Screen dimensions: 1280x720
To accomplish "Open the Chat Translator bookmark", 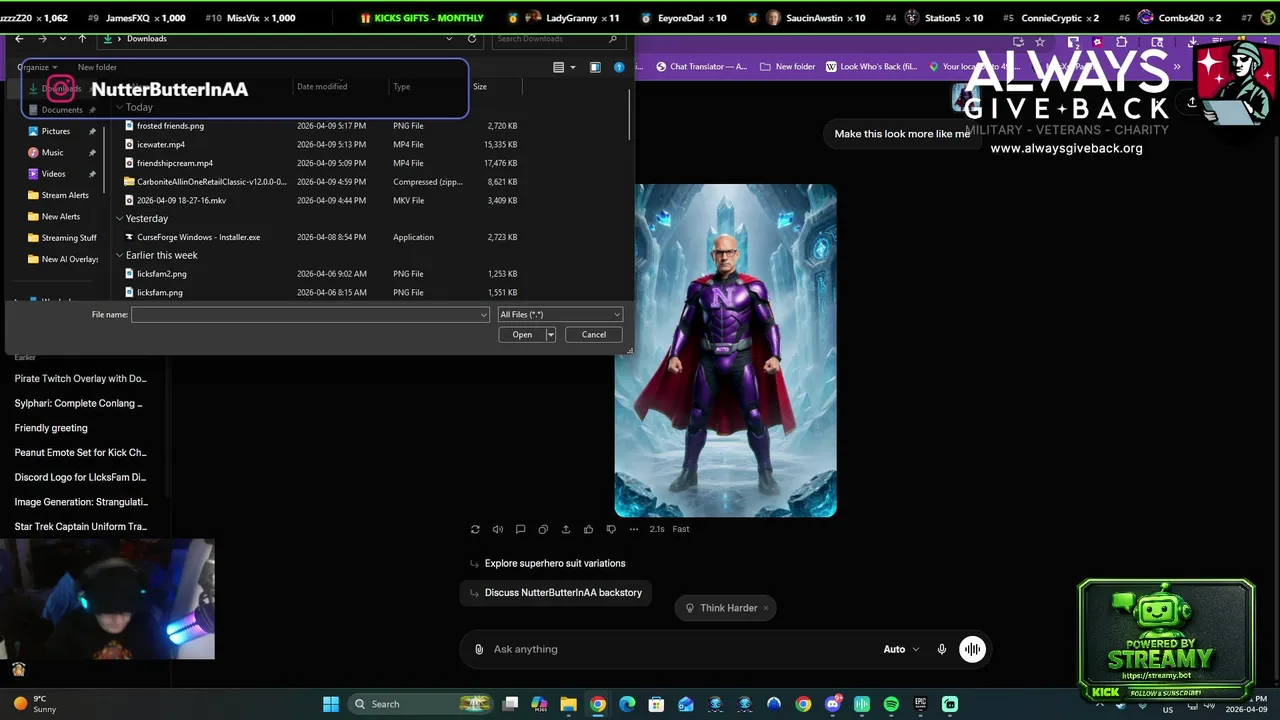I will [701, 67].
